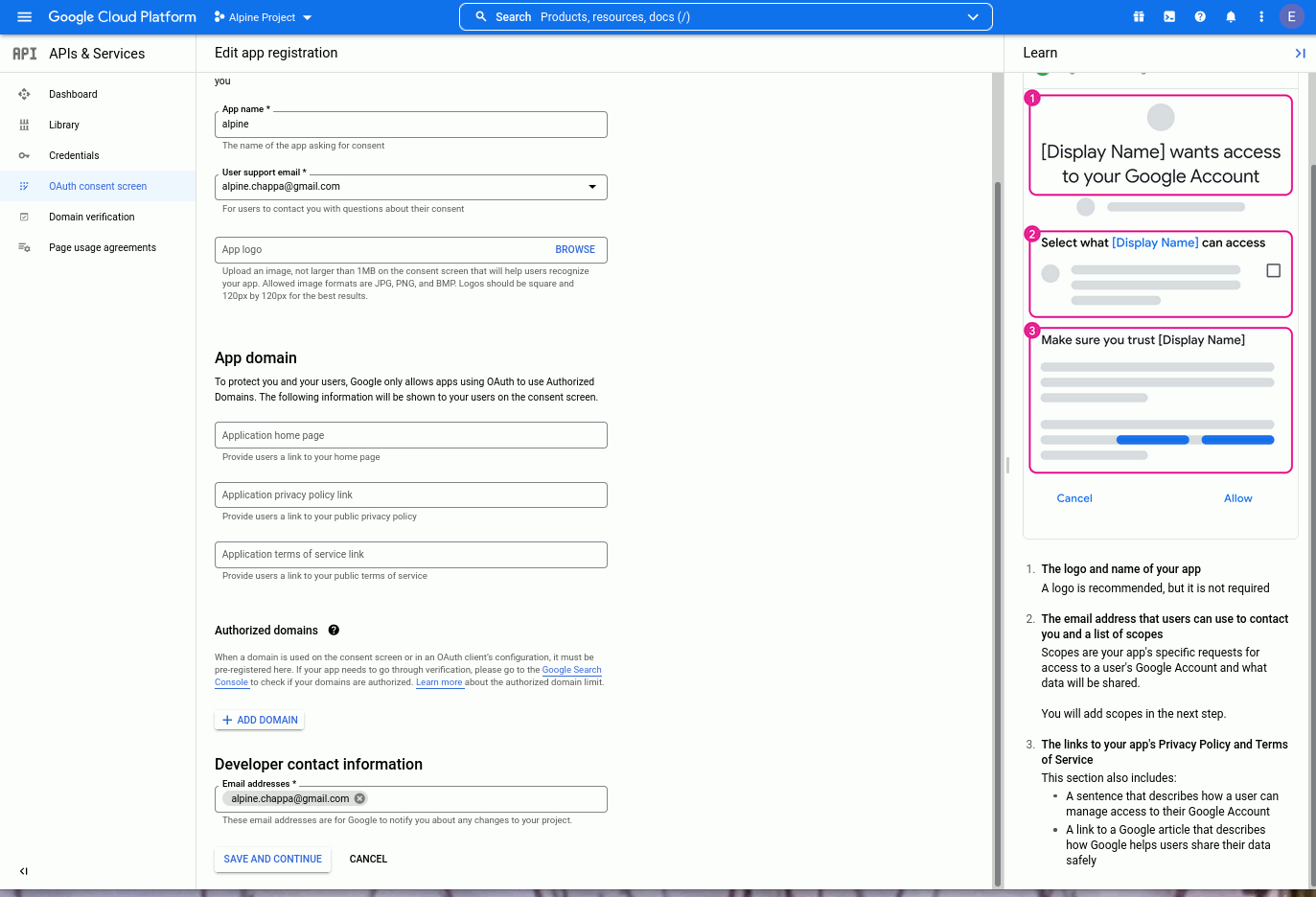This screenshot has width=1316, height=897.
Task: Click the Library sidebar icon
Action: click(24, 125)
